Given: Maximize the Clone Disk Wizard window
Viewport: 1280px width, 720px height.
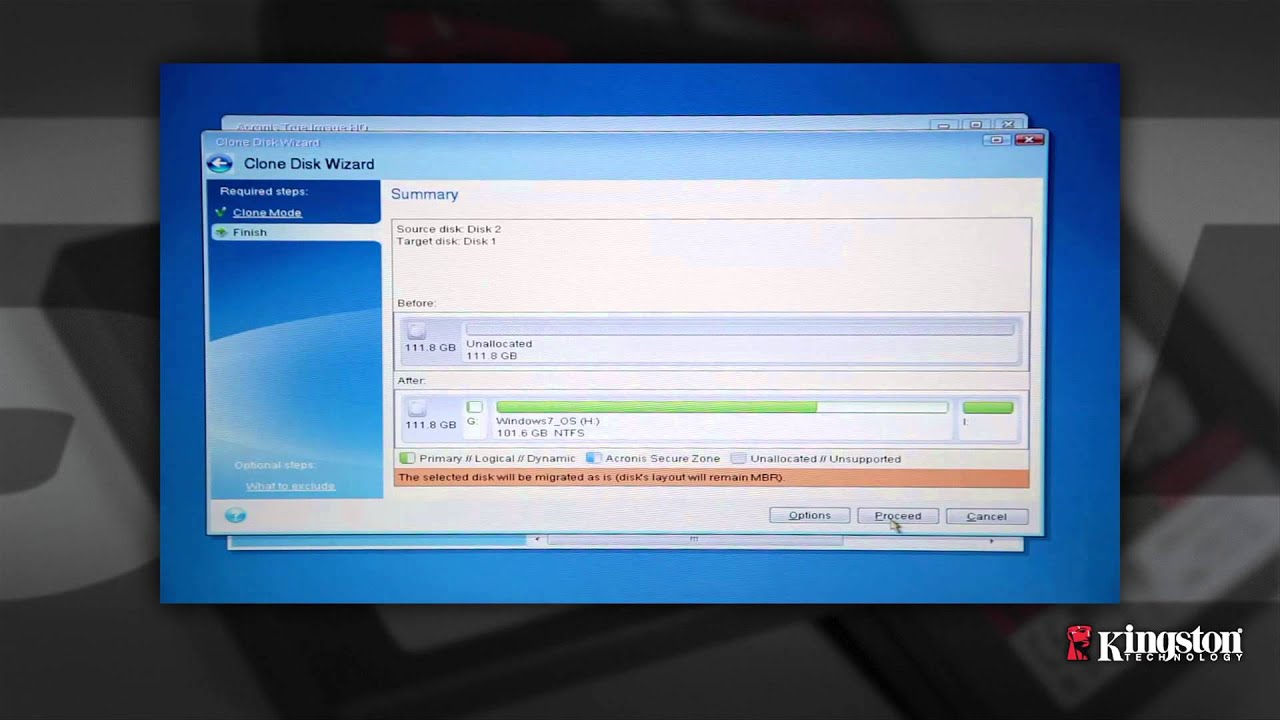Looking at the screenshot, I should point(996,140).
